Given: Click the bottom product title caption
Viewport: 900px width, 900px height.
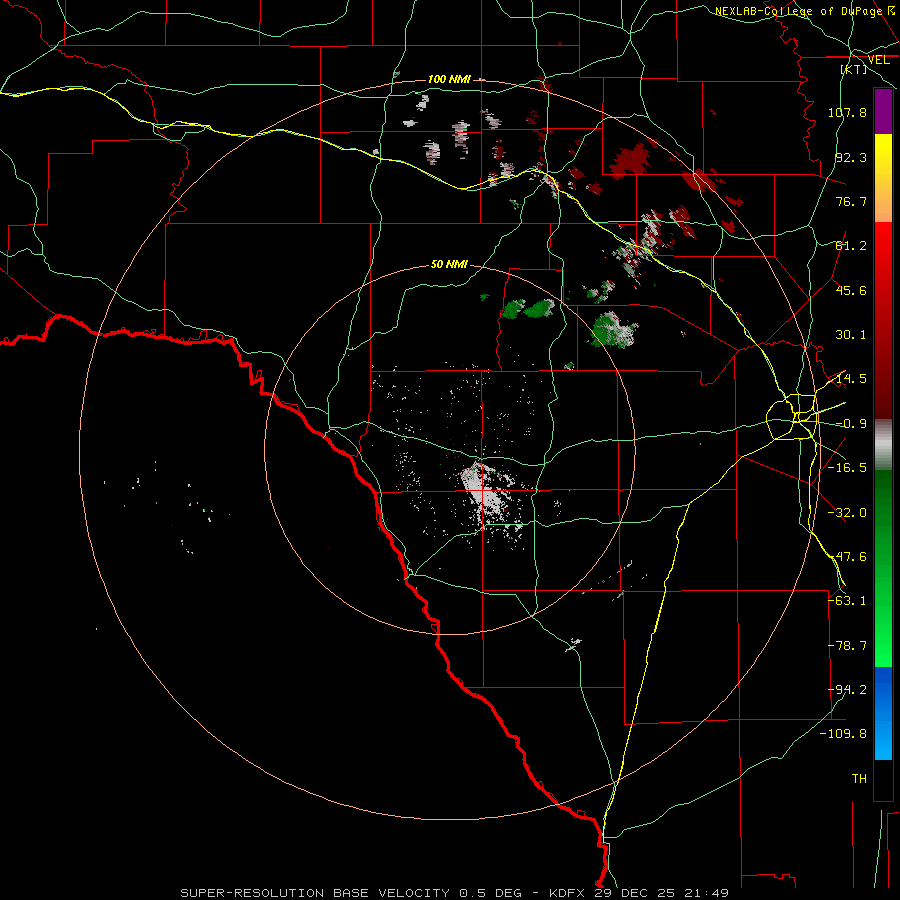Looking at the screenshot, I should click(x=455, y=893).
